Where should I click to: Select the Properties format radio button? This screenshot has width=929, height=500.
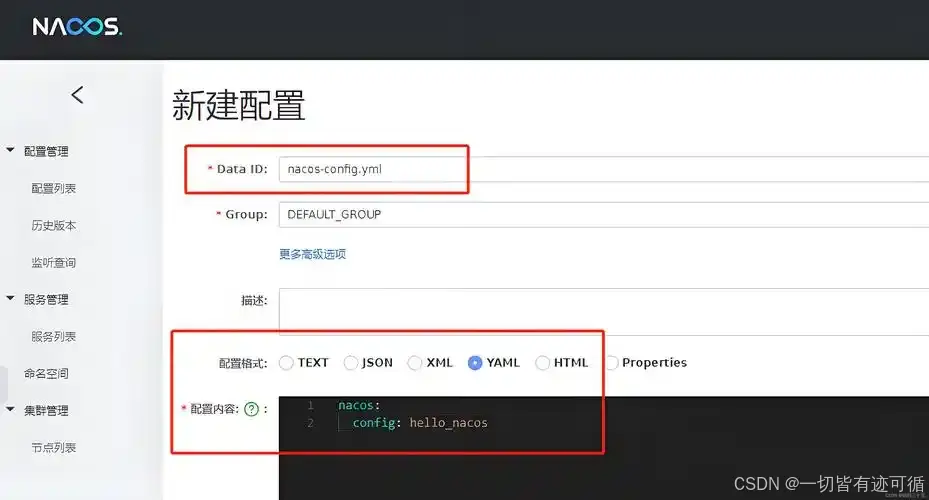(x=611, y=363)
